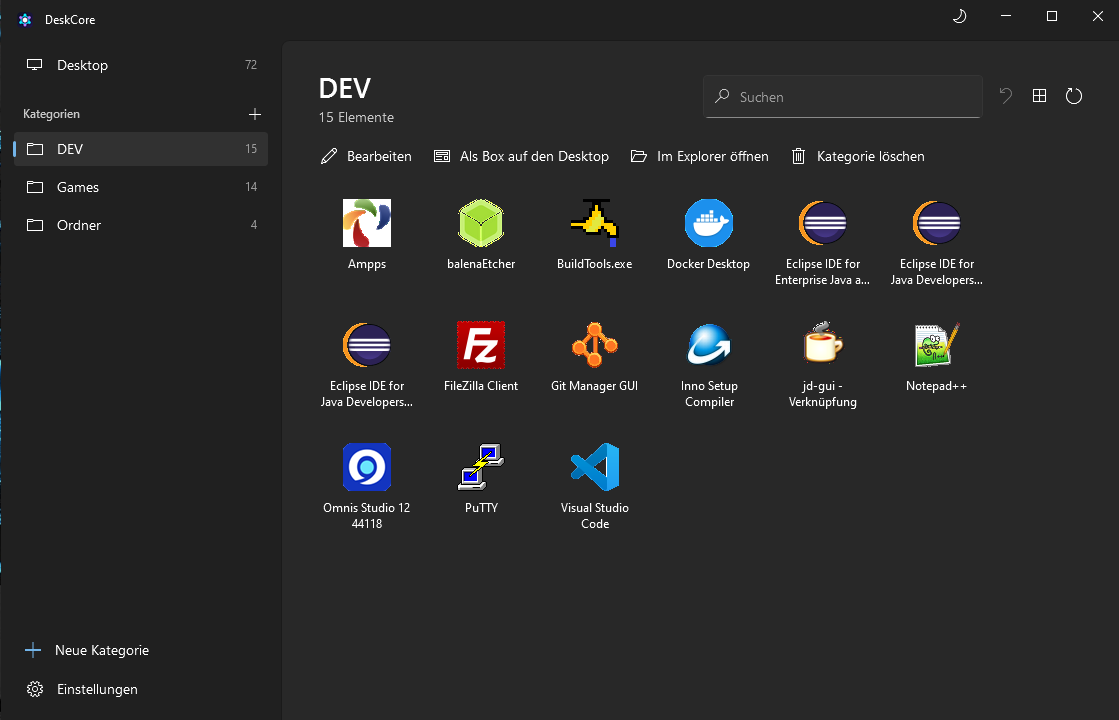Click the DEV heading title
Viewport: 1119px width, 720px height.
345,88
